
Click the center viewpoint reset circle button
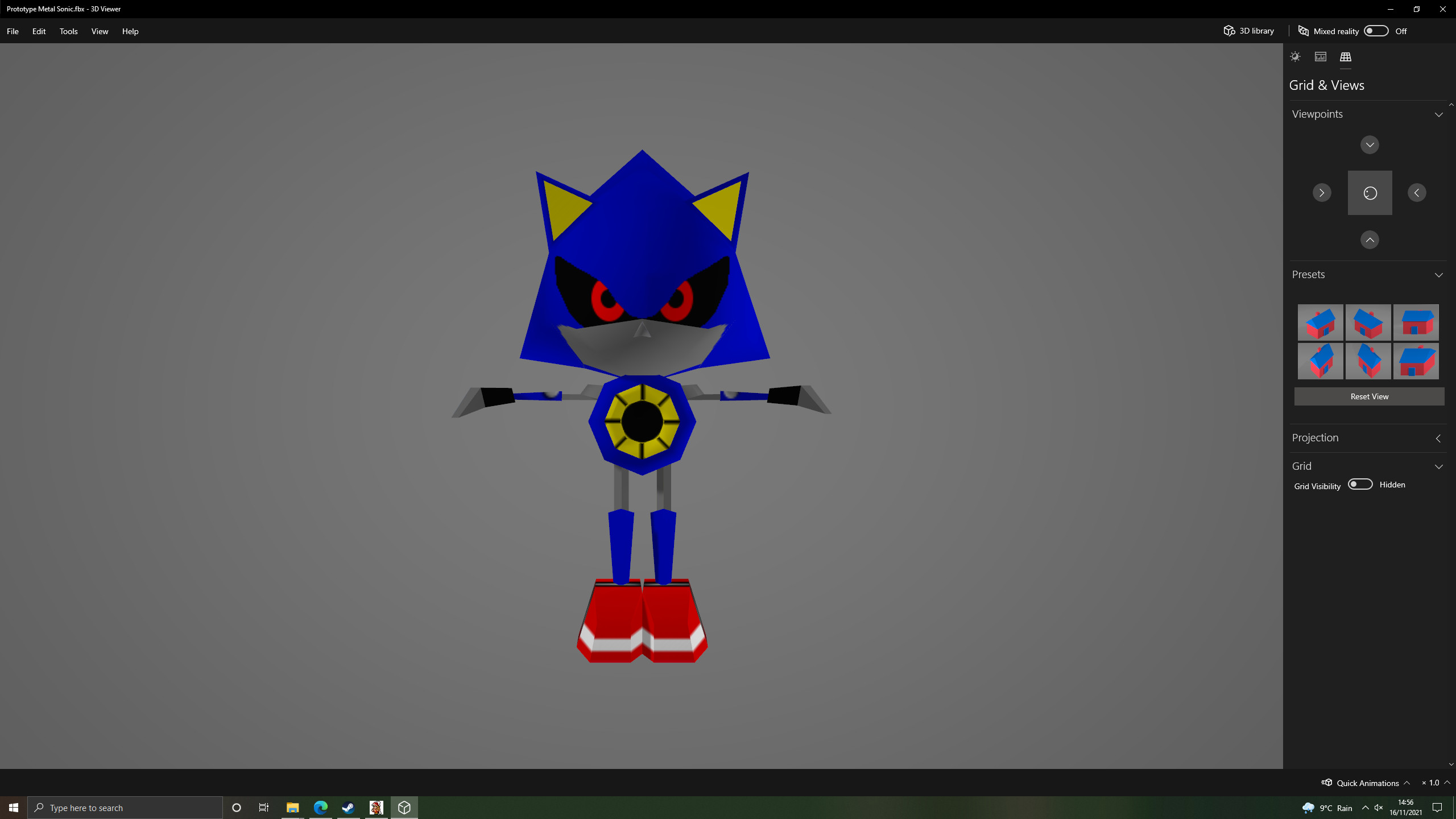tap(1370, 193)
